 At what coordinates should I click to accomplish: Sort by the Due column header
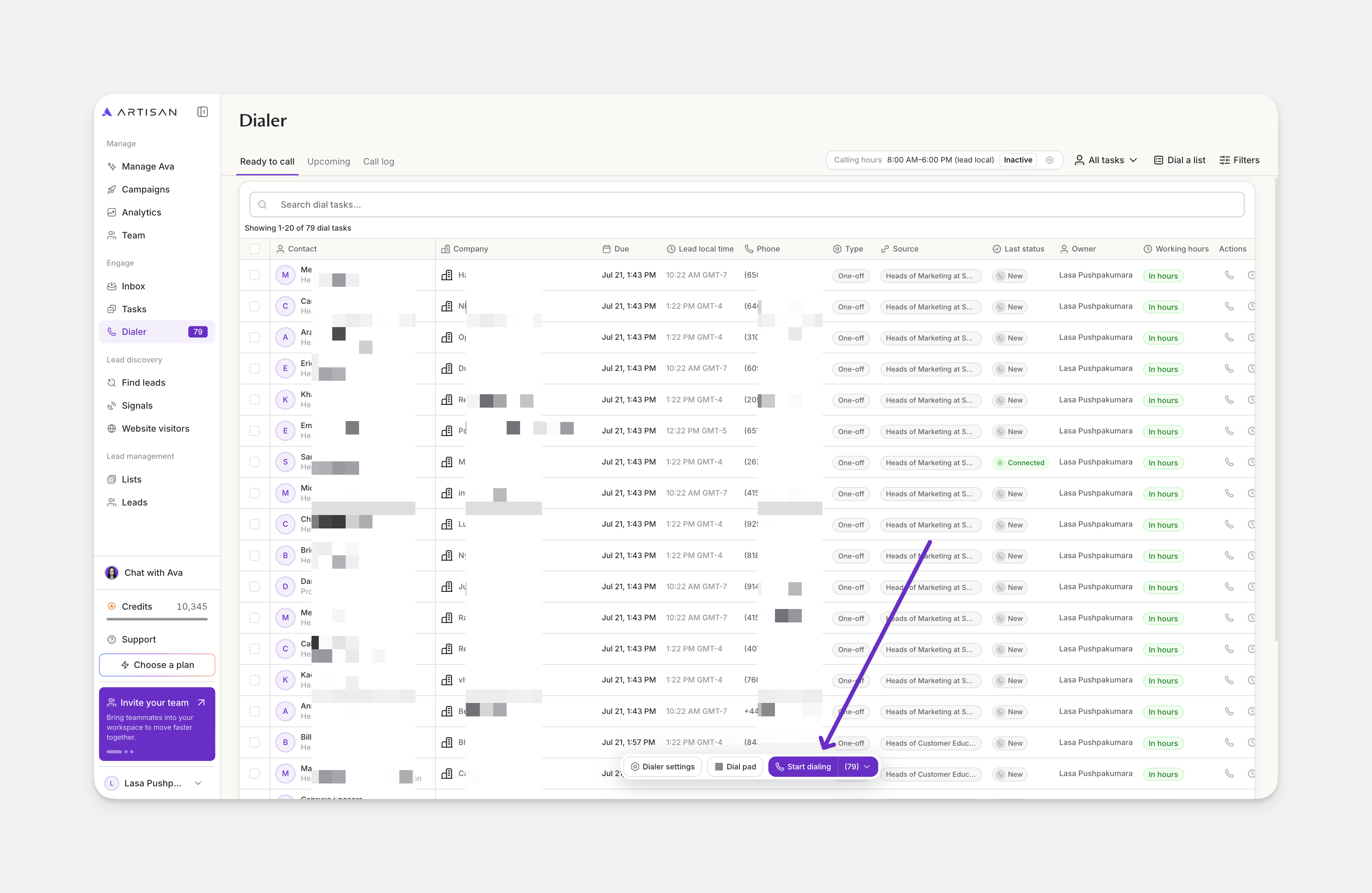click(x=616, y=249)
